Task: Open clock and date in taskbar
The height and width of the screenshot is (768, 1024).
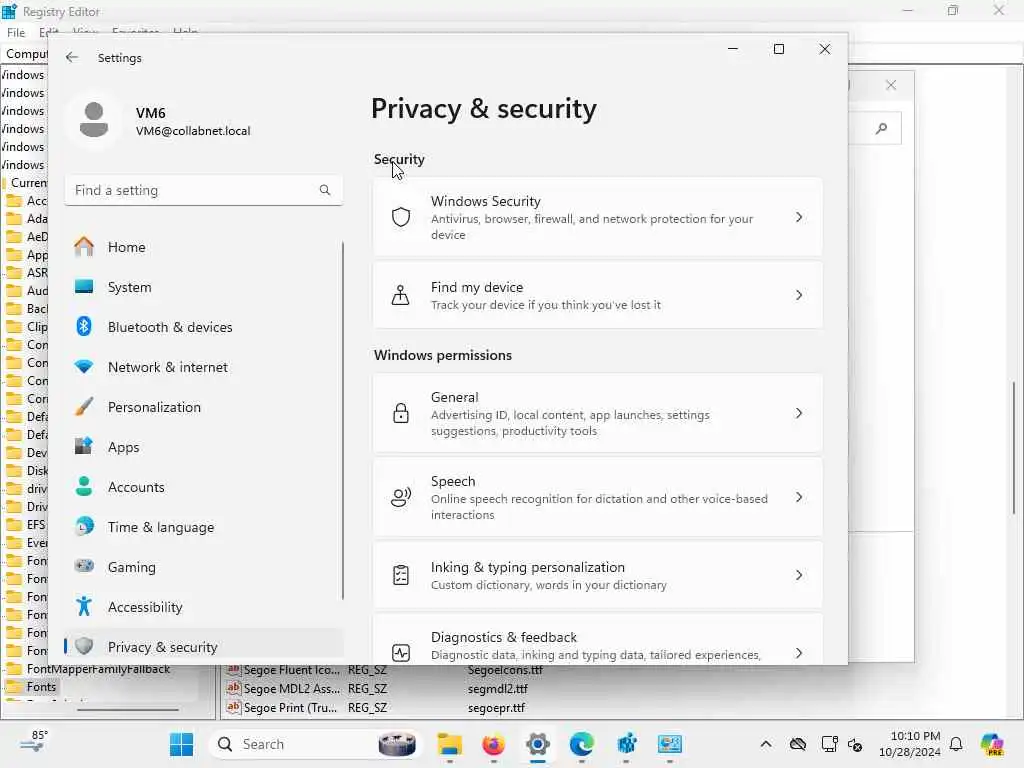Action: point(909,744)
